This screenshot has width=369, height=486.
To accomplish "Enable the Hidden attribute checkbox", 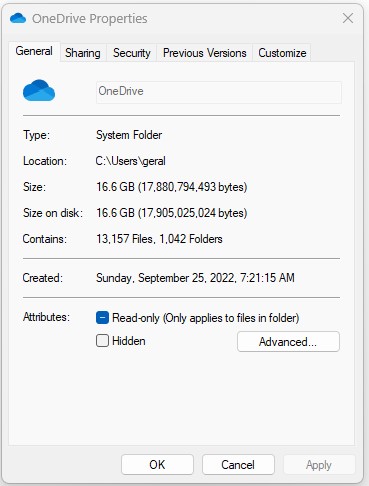I will pos(102,341).
